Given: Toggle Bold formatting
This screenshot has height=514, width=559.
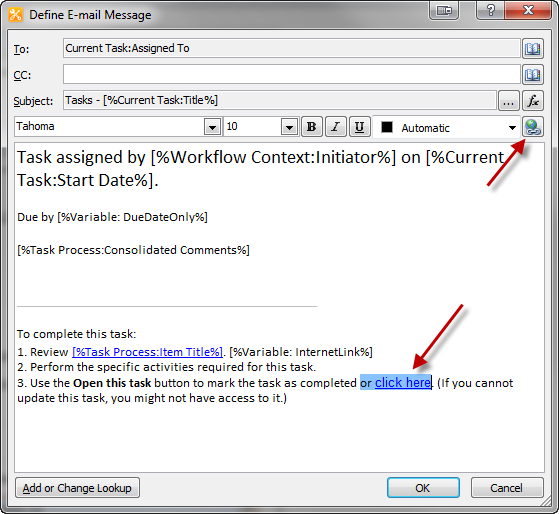Looking at the screenshot, I should [x=312, y=127].
